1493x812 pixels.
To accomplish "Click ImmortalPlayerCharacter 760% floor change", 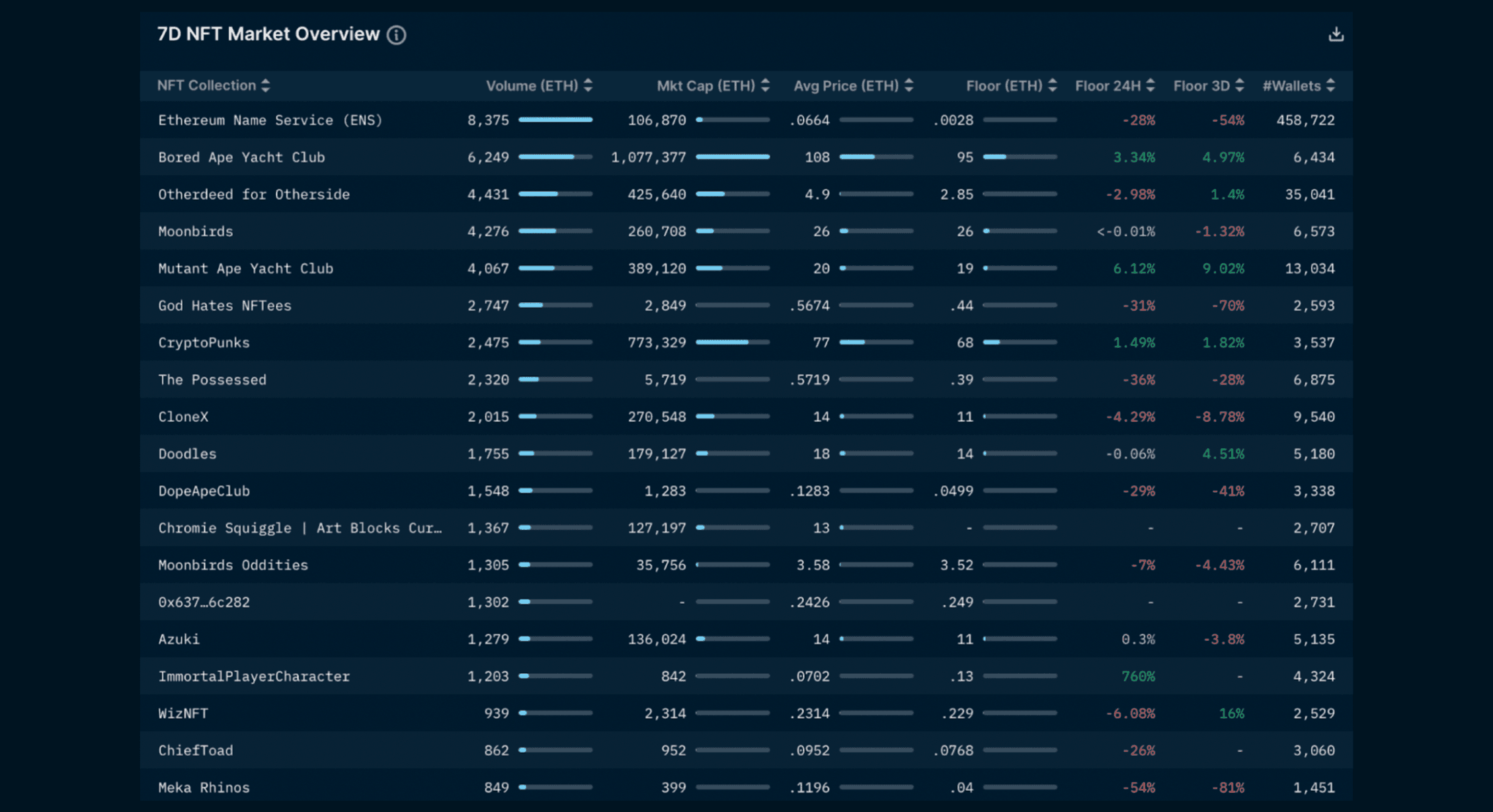I will [1138, 676].
